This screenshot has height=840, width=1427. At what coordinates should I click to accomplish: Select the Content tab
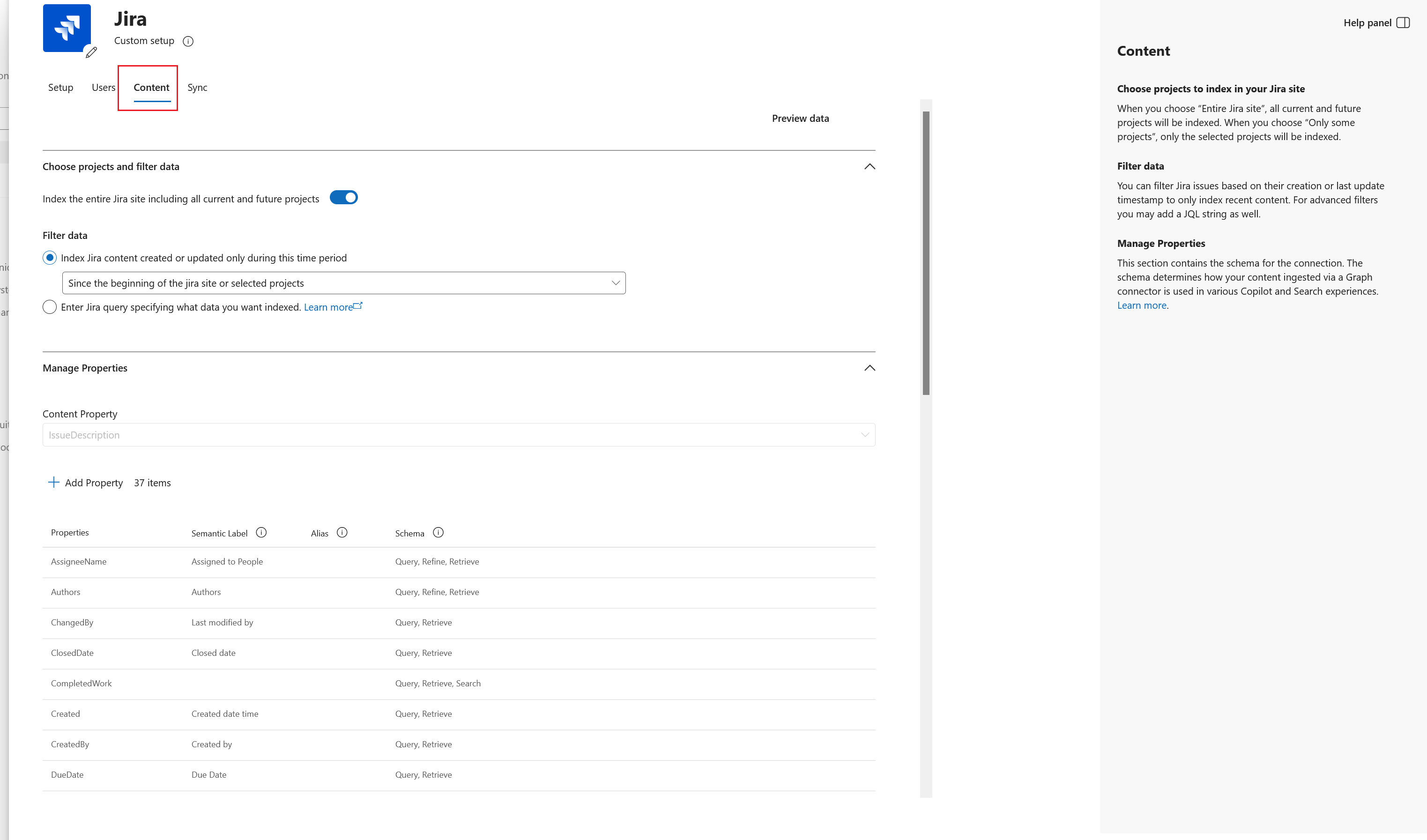151,87
